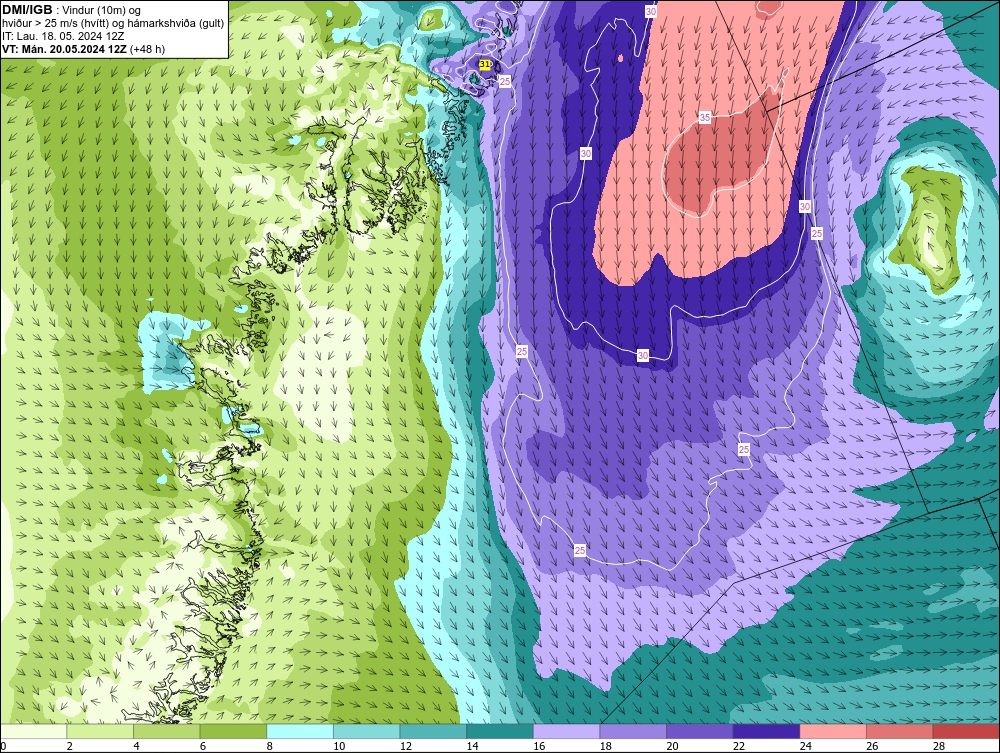Select the medium purple 18–20 m/s legend swatch

pos(633,731)
